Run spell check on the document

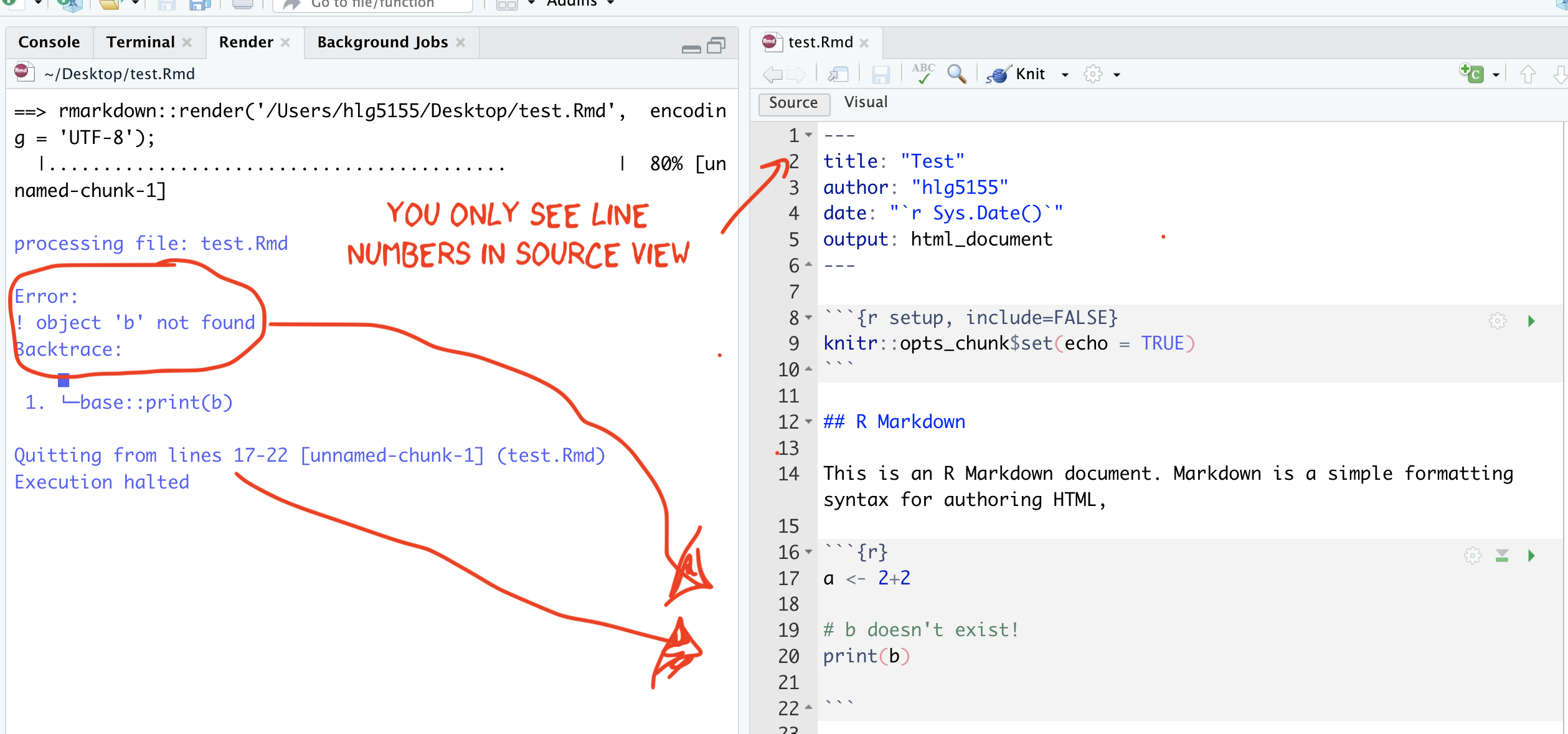click(x=923, y=74)
